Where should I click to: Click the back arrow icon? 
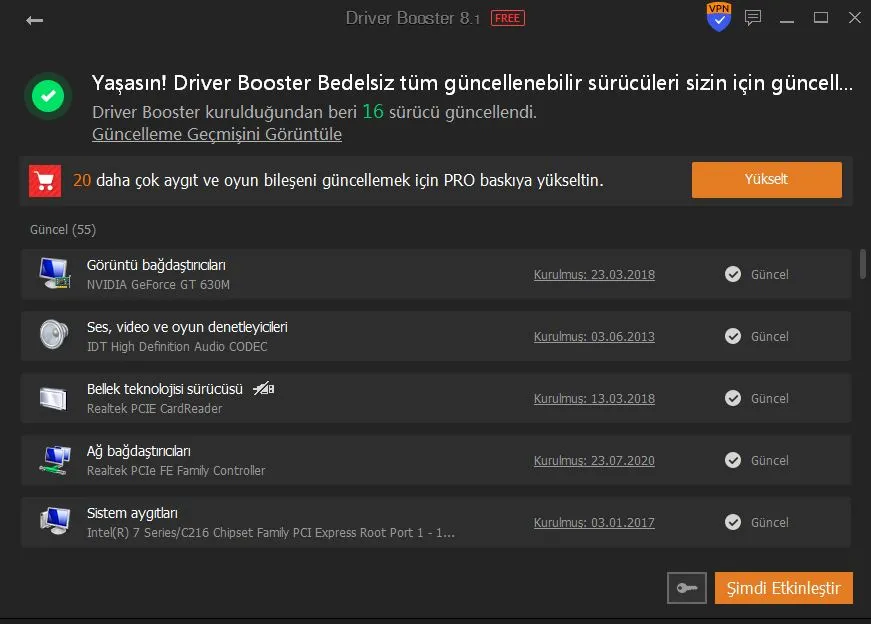click(35, 20)
